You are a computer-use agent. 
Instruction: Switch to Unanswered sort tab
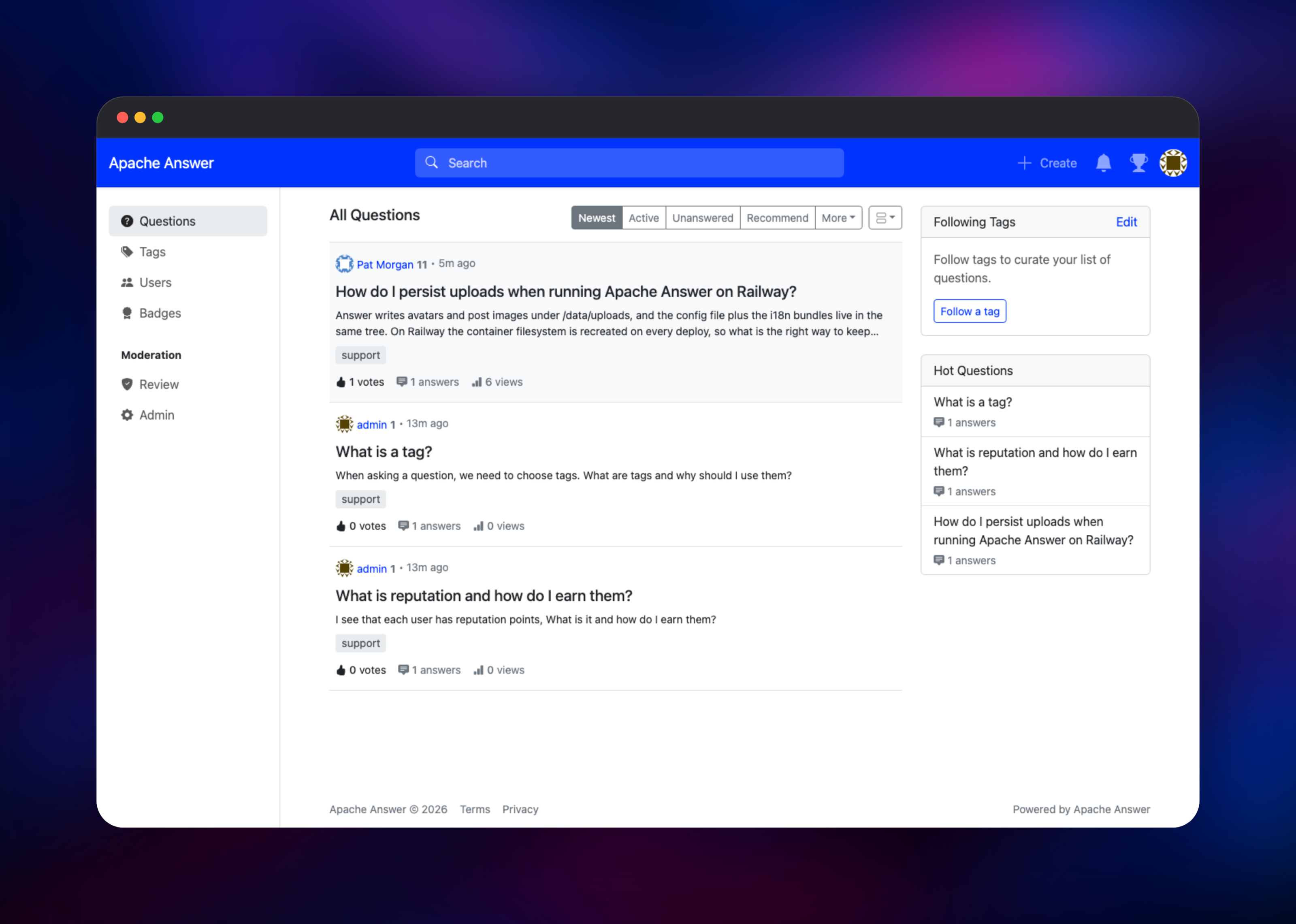click(703, 218)
